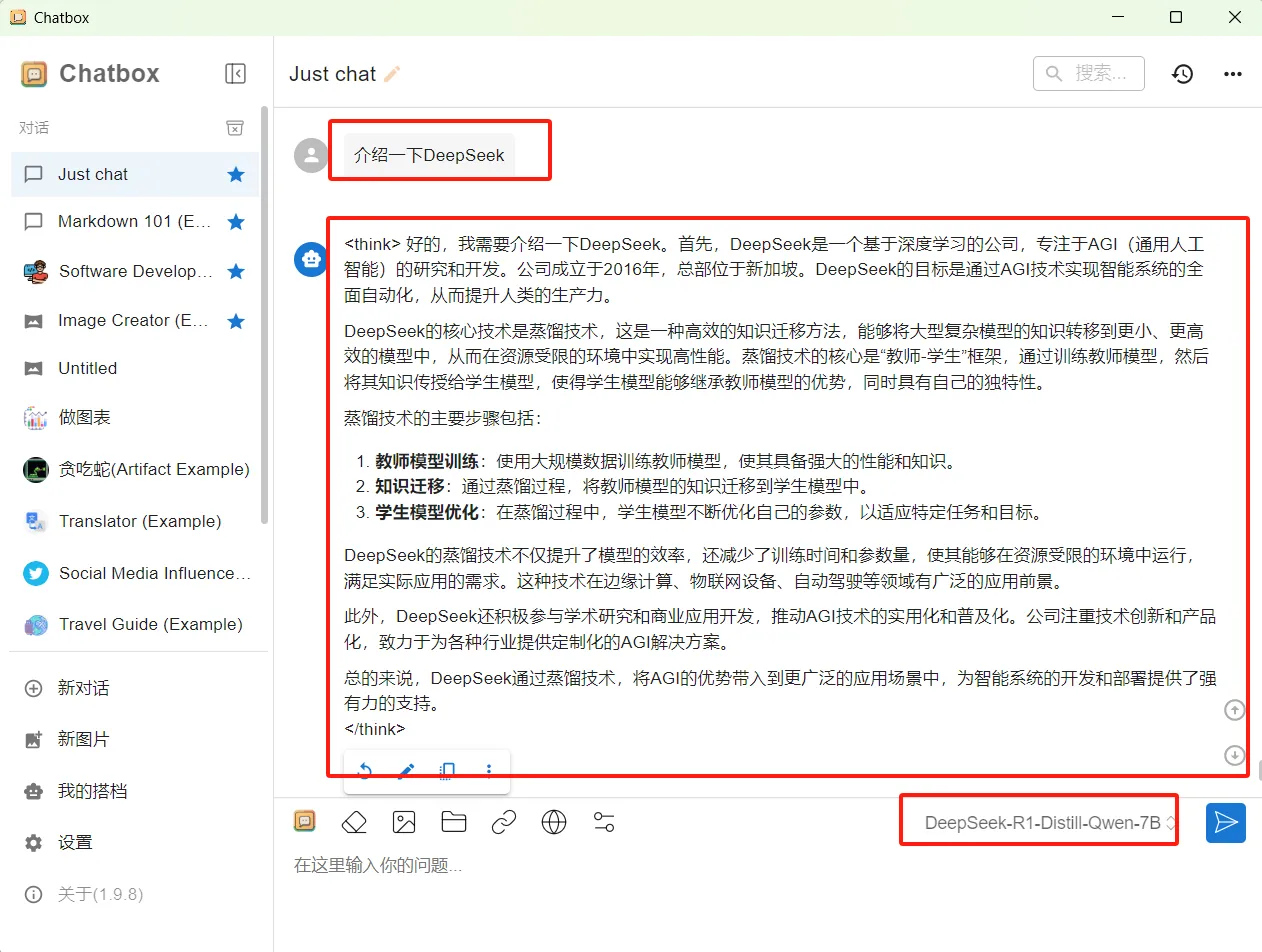This screenshot has width=1262, height=952.
Task: Open the Just chat conversation
Action: pyautogui.click(x=135, y=174)
